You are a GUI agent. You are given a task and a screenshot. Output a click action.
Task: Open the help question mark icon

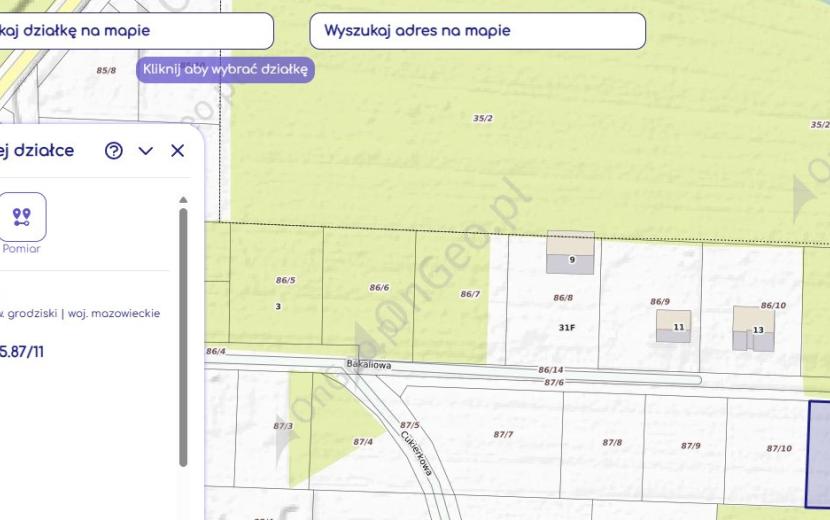point(114,151)
